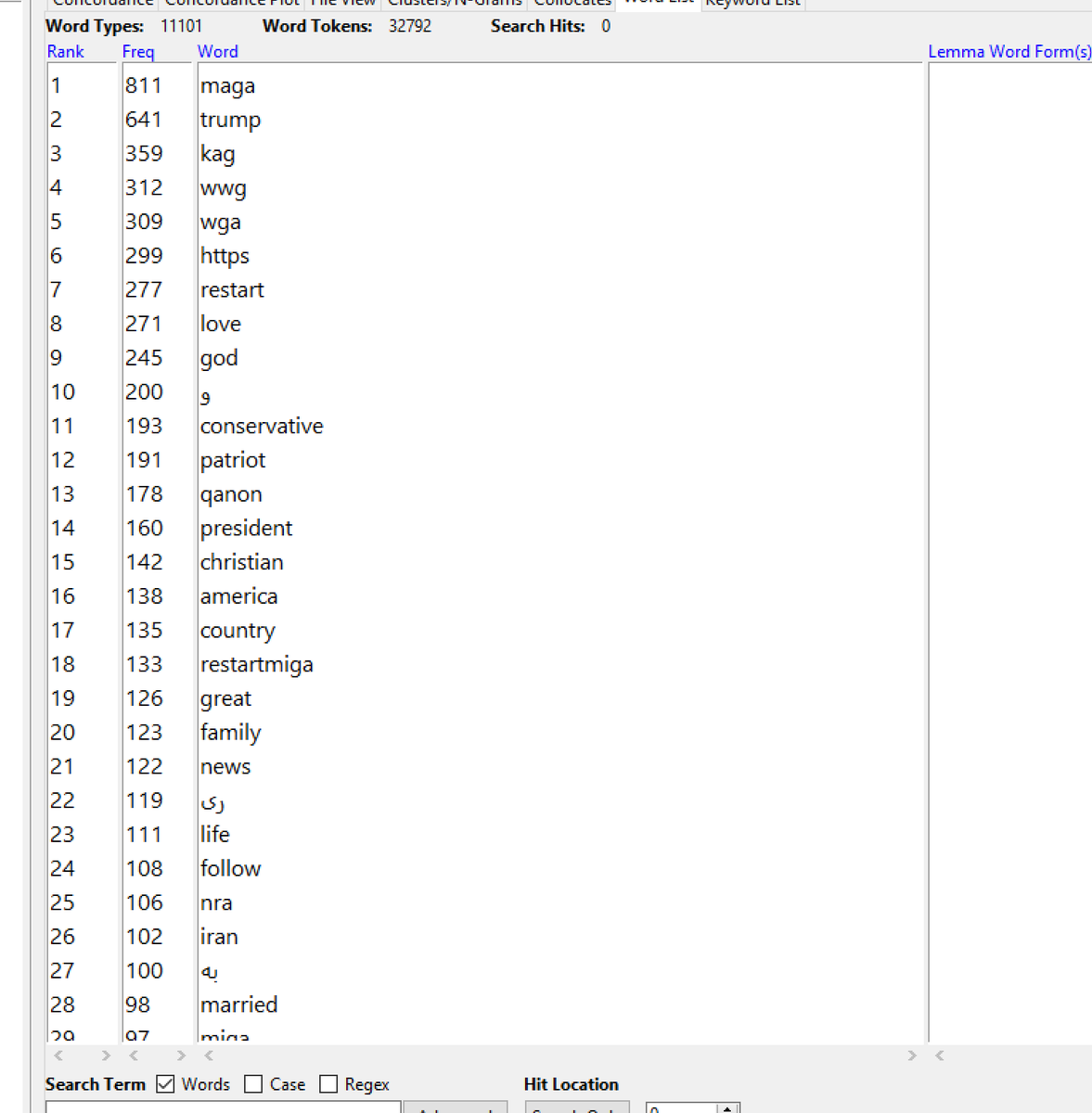1092x1113 pixels.
Task: Click the frequency value 641
Action: coord(144,120)
